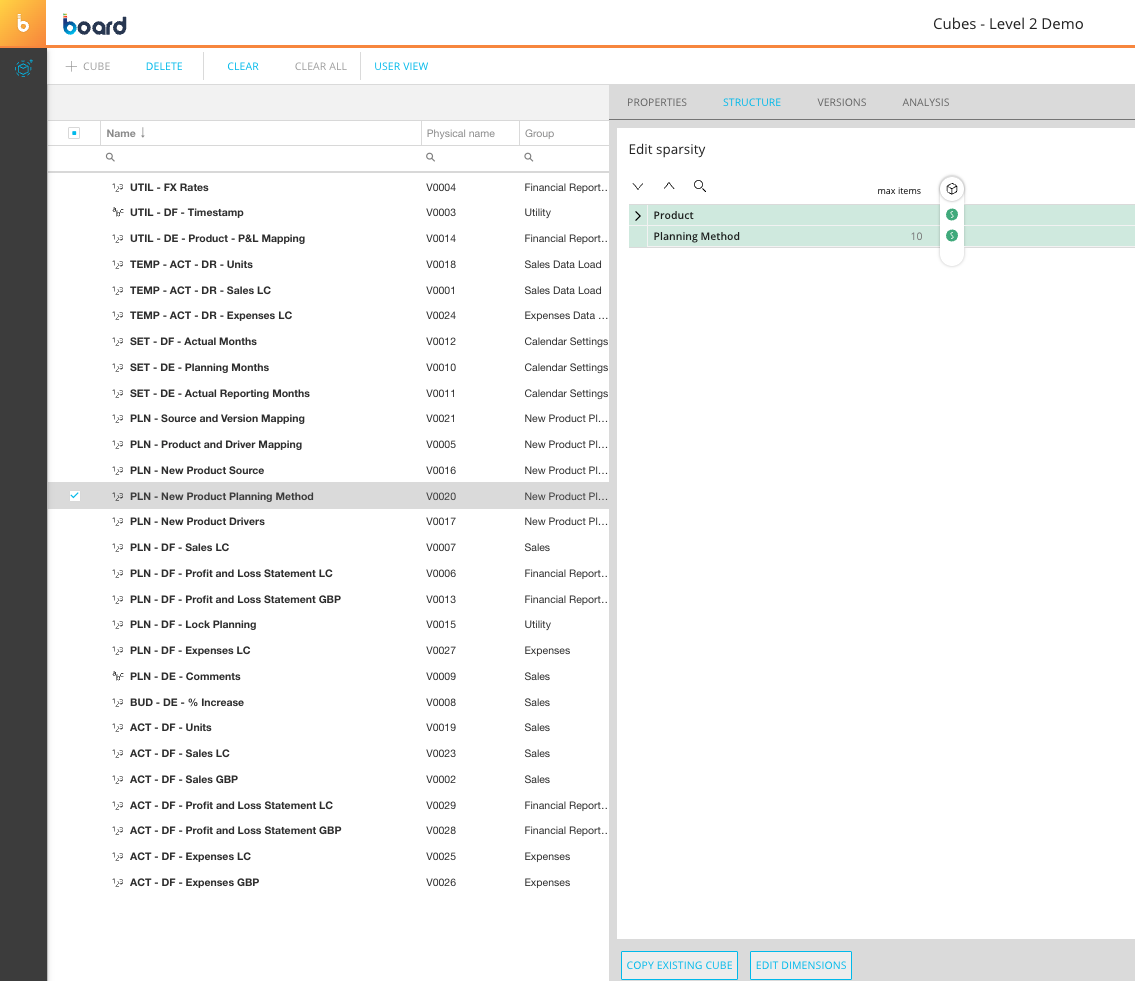Click the type icon of PLN - DF - Lock Planning
The width and height of the screenshot is (1135, 981).
pyautogui.click(x=117, y=625)
